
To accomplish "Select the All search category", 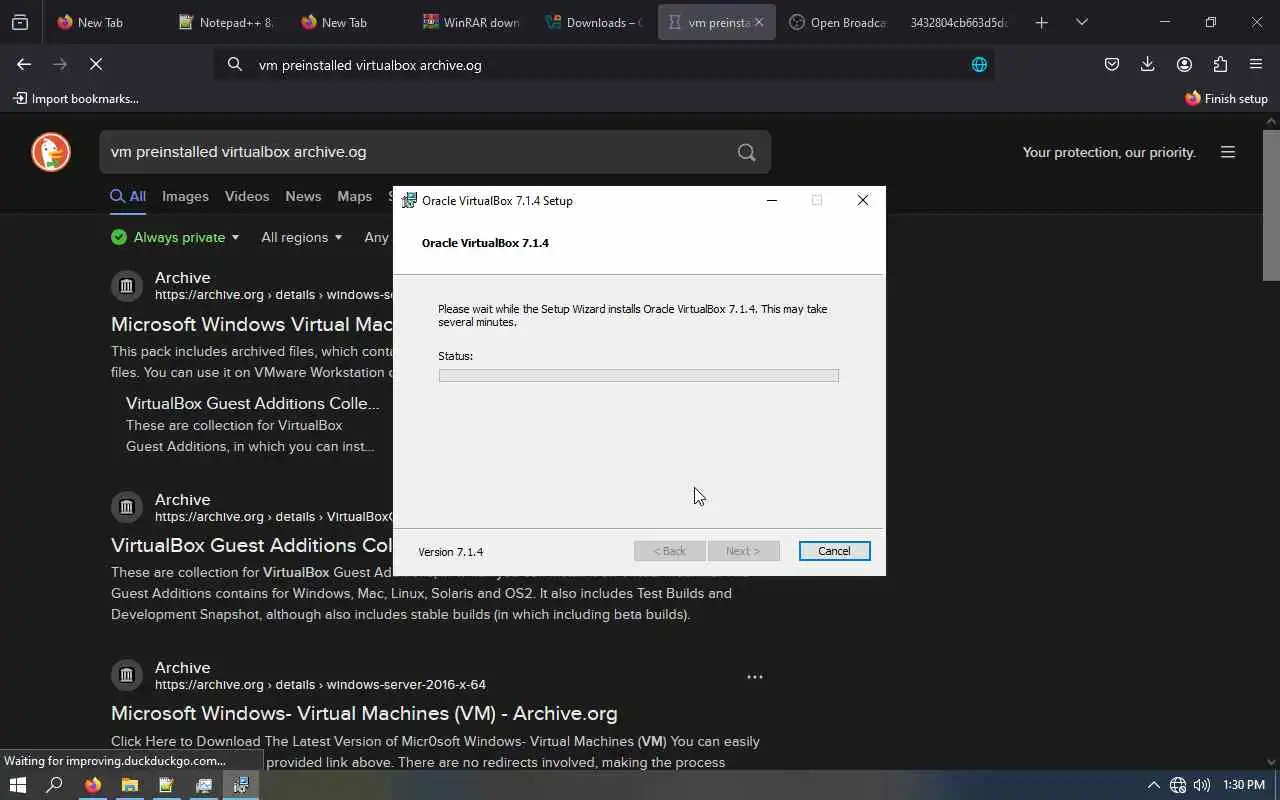I will click(x=128, y=196).
